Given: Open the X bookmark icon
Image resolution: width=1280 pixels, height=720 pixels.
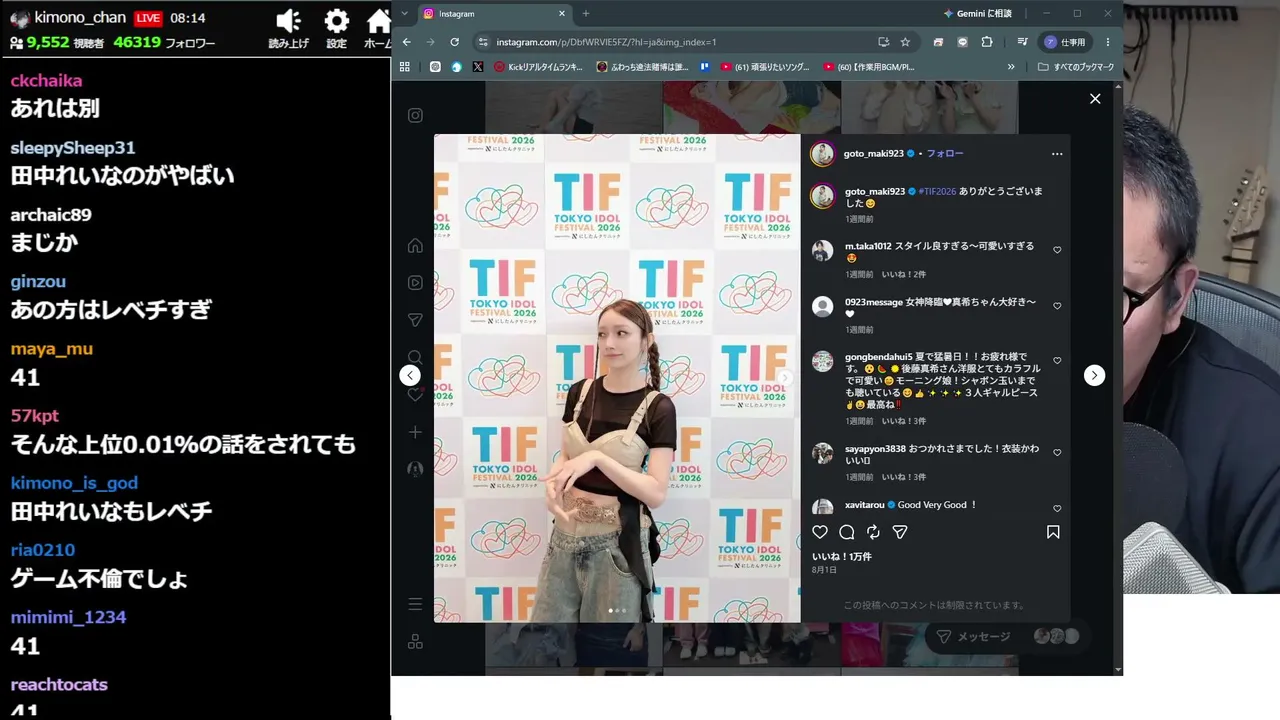Looking at the screenshot, I should 478,67.
